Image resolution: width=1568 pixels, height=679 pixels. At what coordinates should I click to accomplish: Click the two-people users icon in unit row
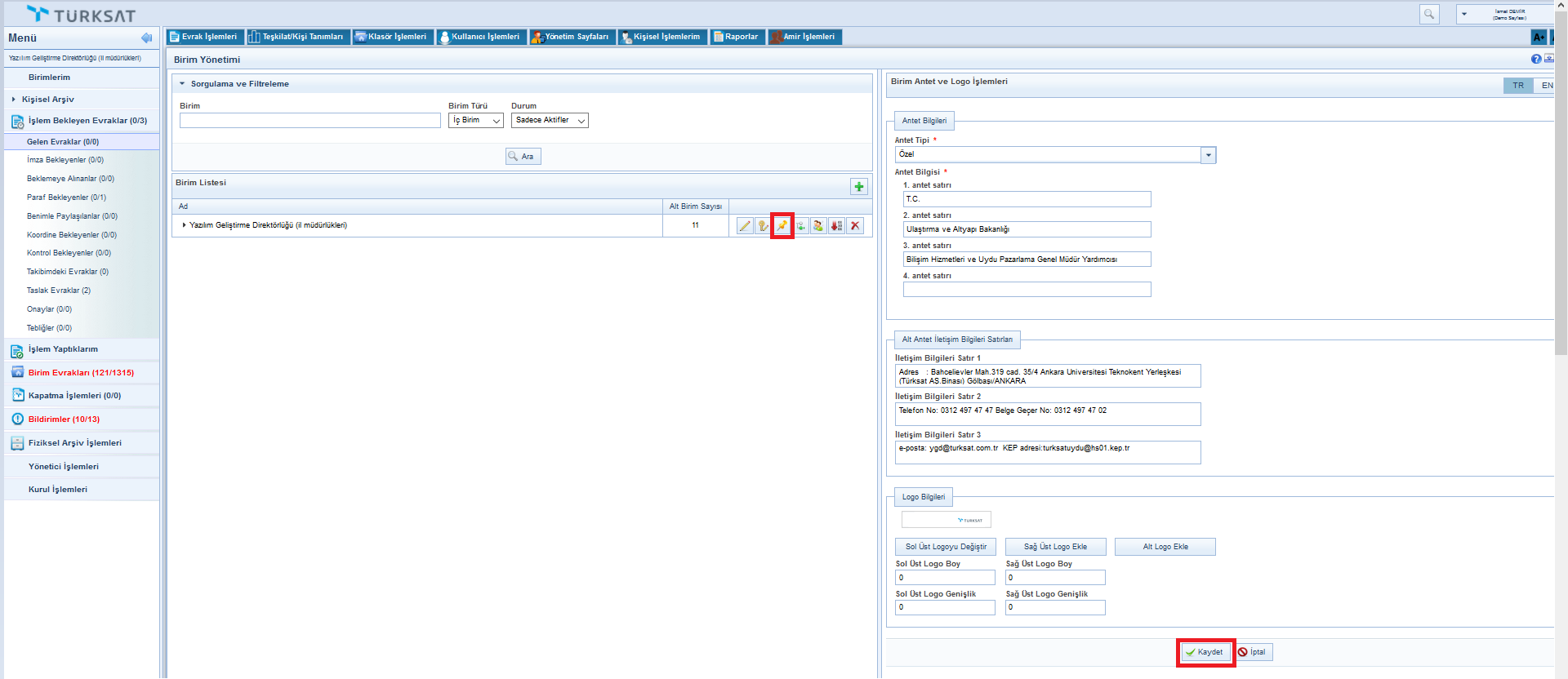tap(818, 226)
